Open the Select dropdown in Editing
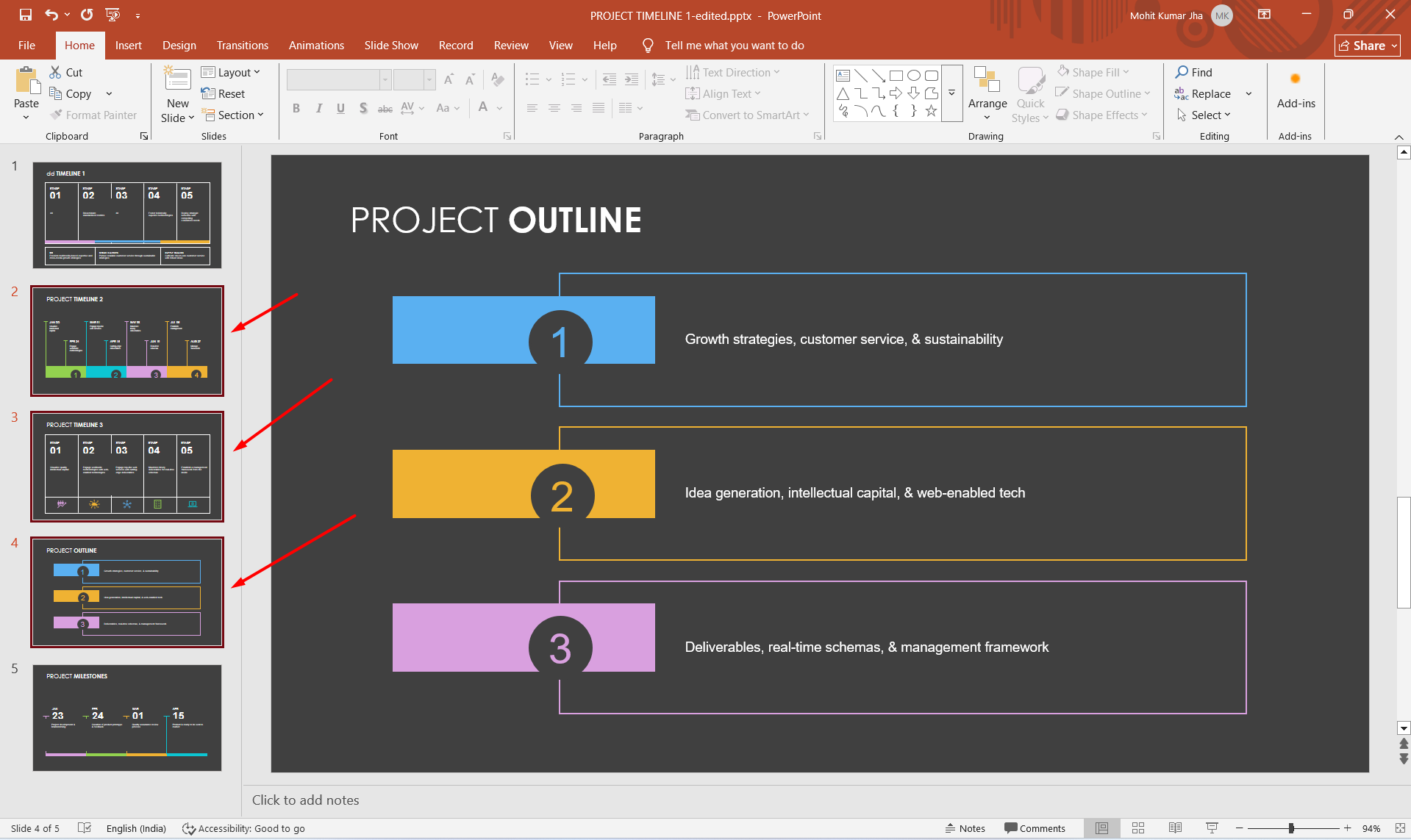The height and width of the screenshot is (840, 1411). 1203,115
